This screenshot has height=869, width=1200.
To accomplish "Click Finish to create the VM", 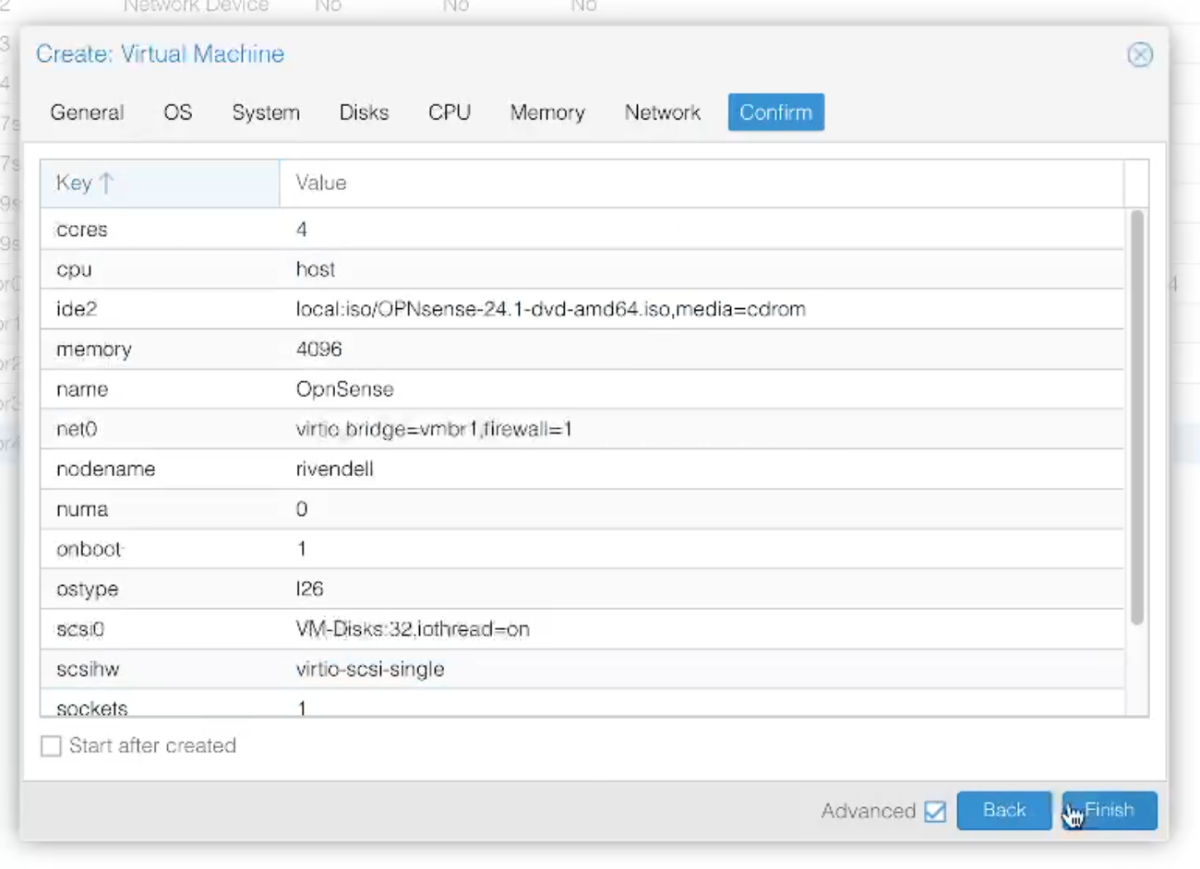I will click(x=1109, y=810).
